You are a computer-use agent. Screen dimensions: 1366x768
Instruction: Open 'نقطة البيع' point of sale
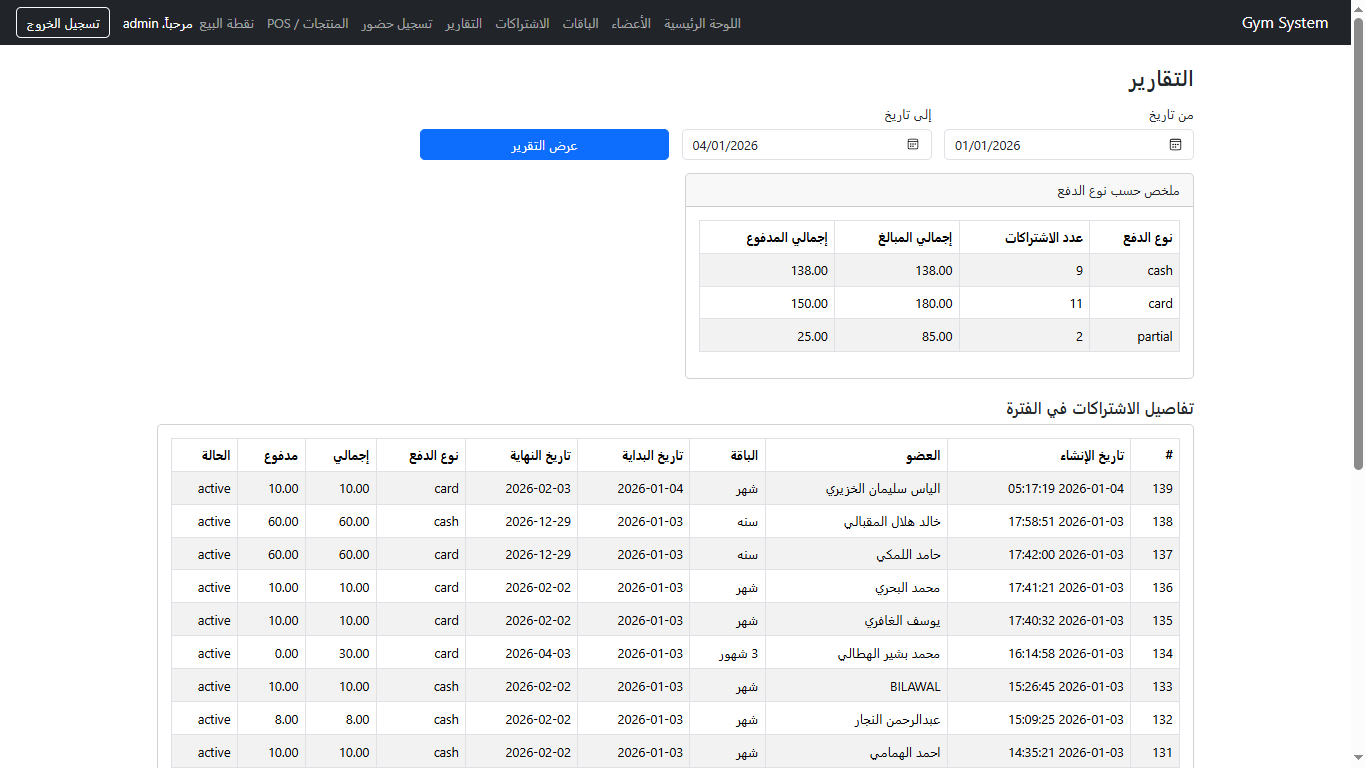(227, 23)
